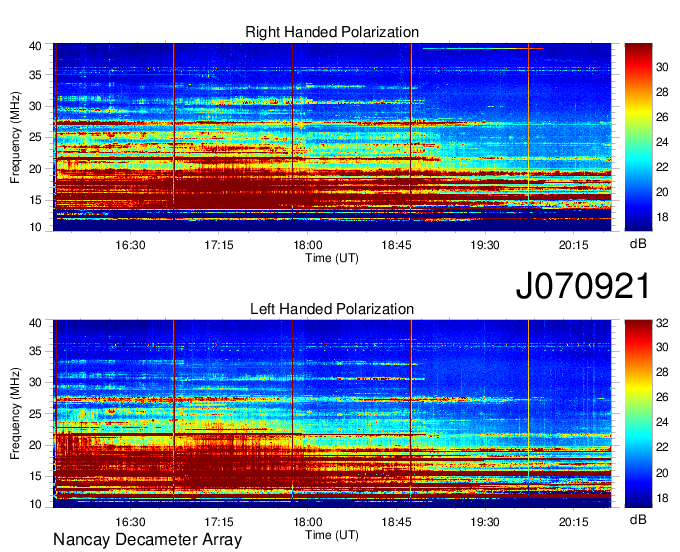Click the 16:30 tick label in bottom panel
Viewport: 680px width, 552px height.
pos(131,522)
